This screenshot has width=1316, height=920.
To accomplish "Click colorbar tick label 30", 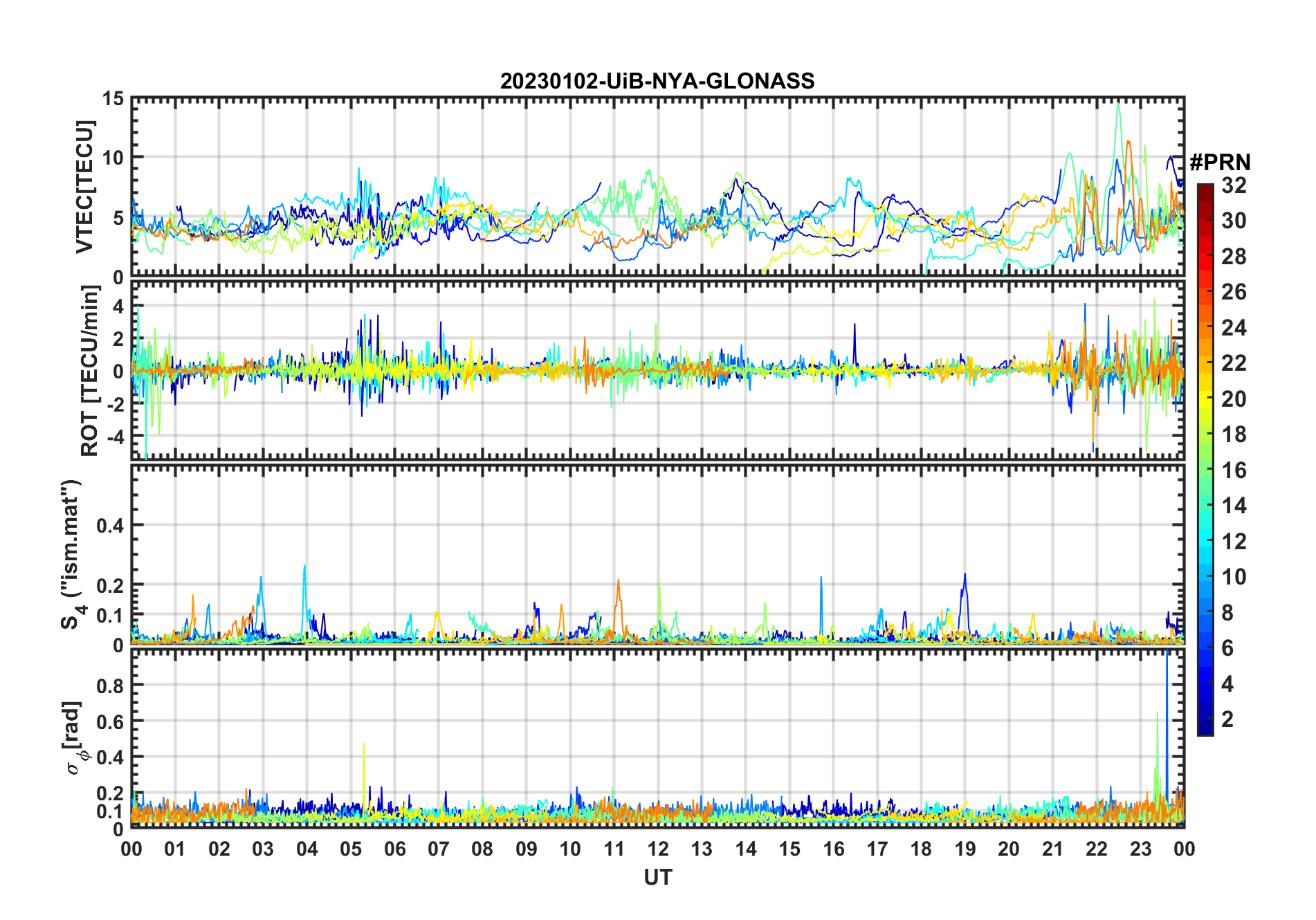I will (1234, 221).
